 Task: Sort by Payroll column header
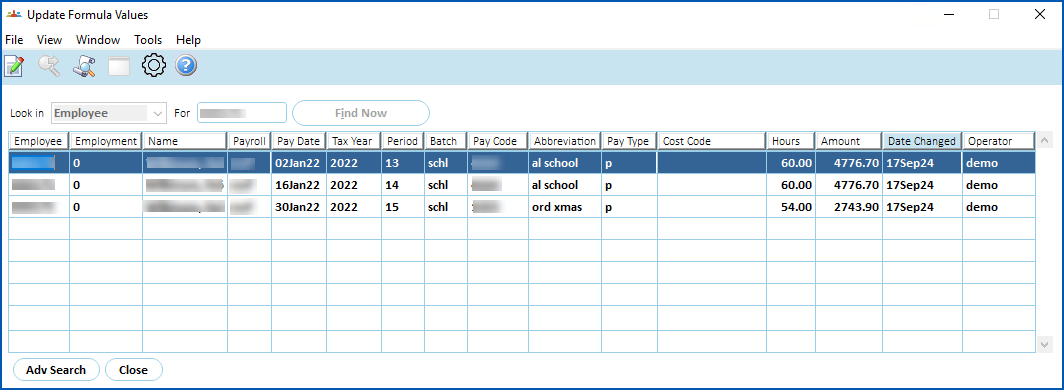249,141
